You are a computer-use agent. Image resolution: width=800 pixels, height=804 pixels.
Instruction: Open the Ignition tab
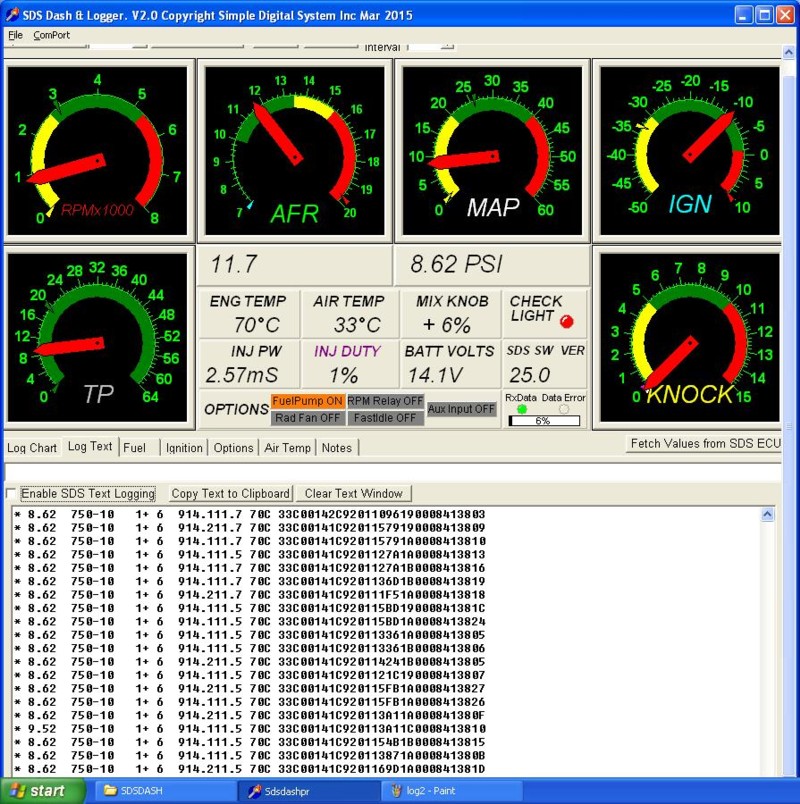point(184,448)
